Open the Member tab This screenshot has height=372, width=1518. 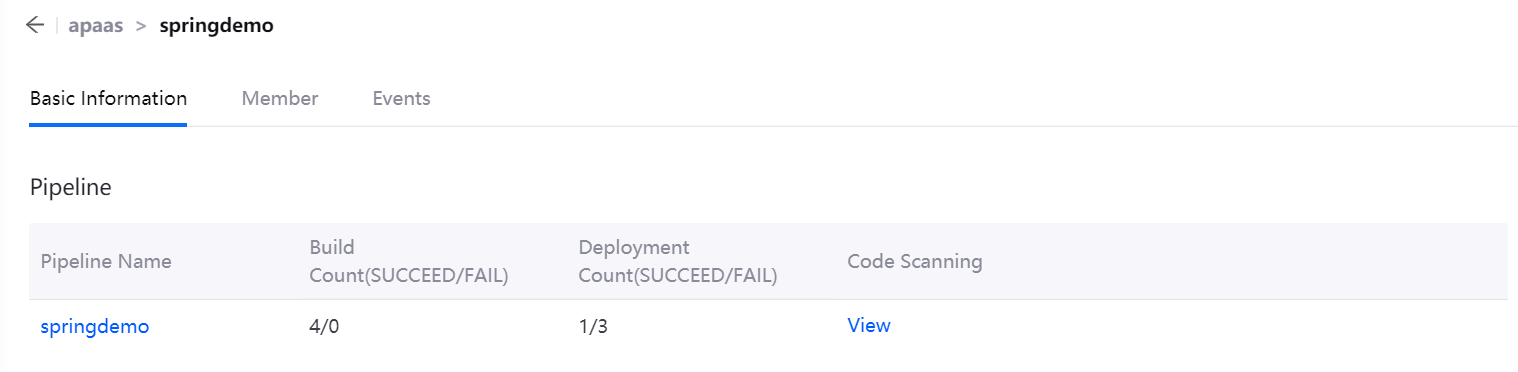point(280,99)
